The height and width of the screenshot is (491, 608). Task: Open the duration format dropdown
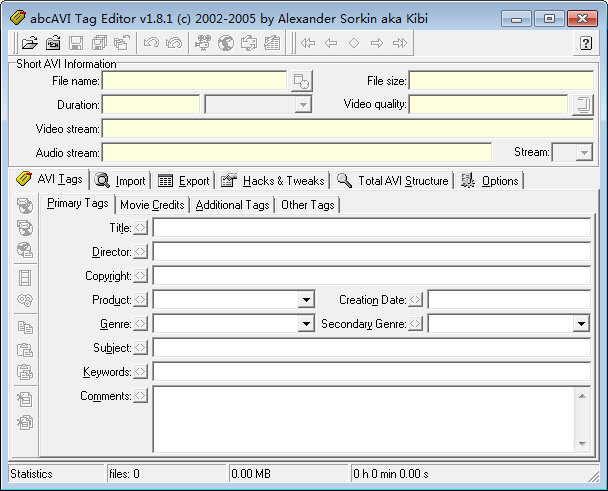303,105
